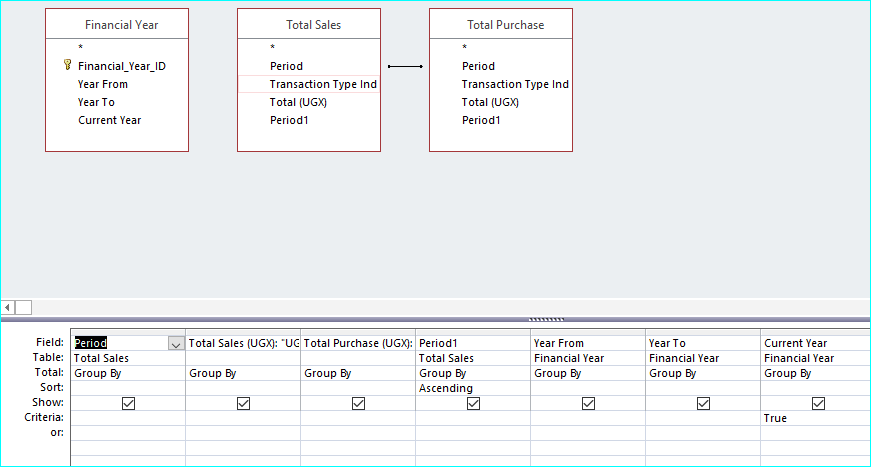Click the left scroll arrow of horizontal scrollbar
Viewport: 871px width, 467px height.
(x=8, y=307)
